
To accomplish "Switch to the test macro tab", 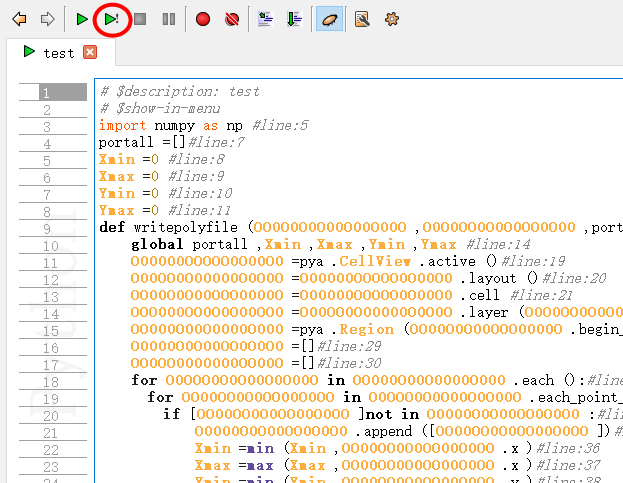I will (58, 53).
